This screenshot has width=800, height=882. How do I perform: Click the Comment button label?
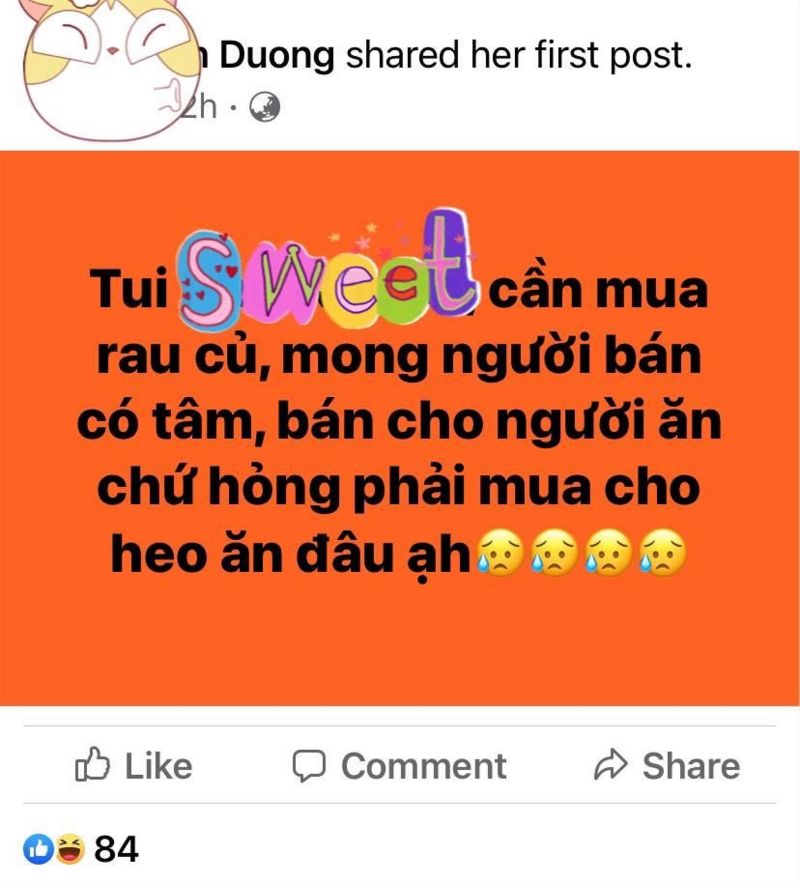(424, 766)
